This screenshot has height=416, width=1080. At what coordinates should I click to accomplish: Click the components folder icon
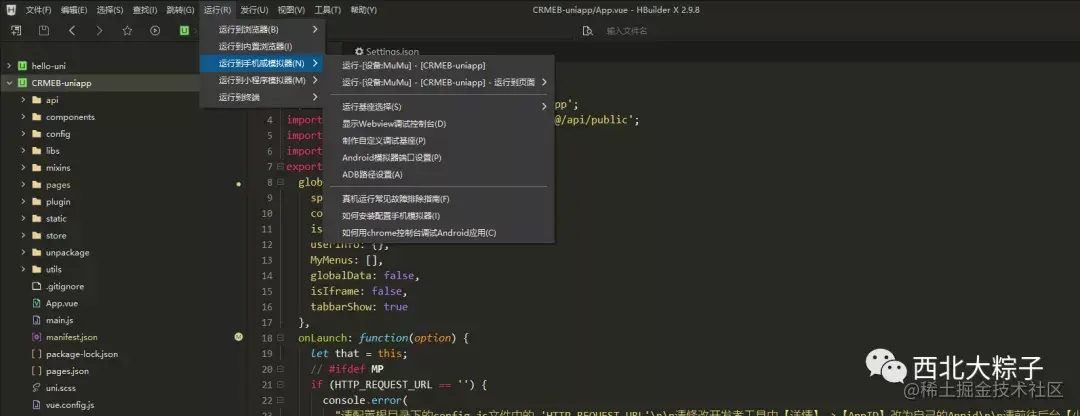click(x=37, y=117)
